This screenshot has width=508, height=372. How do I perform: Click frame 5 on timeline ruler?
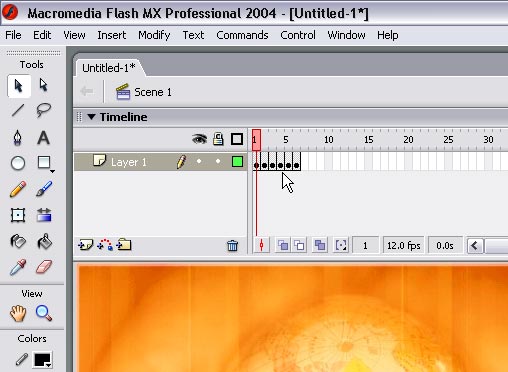[x=286, y=139]
